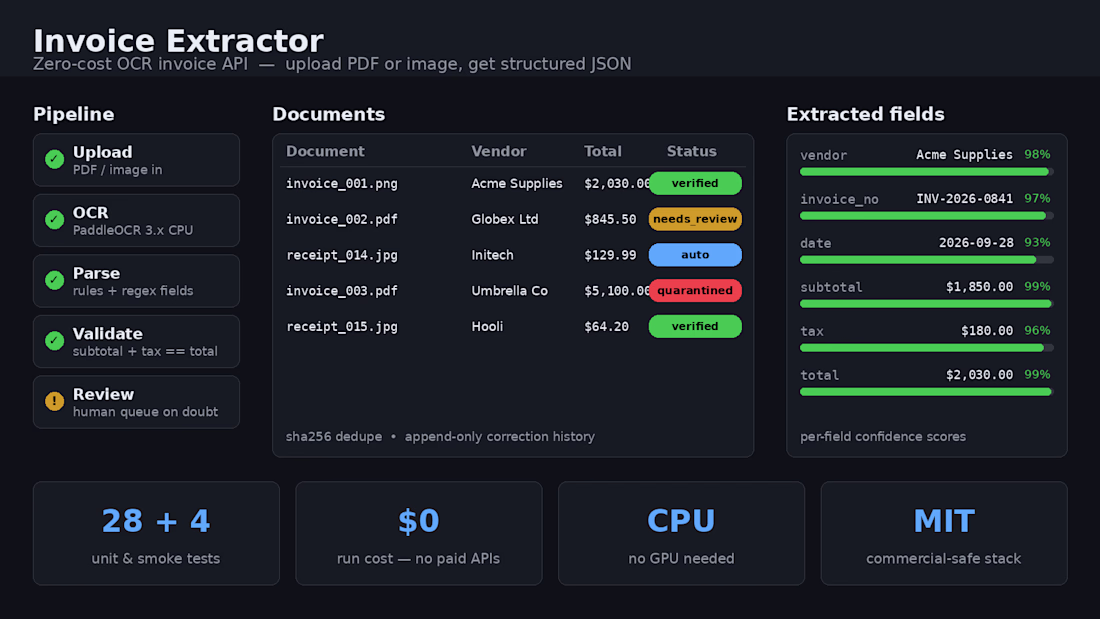Viewport: 1100px width, 619px height.
Task: Click the 'Status' column header
Action: pos(692,152)
